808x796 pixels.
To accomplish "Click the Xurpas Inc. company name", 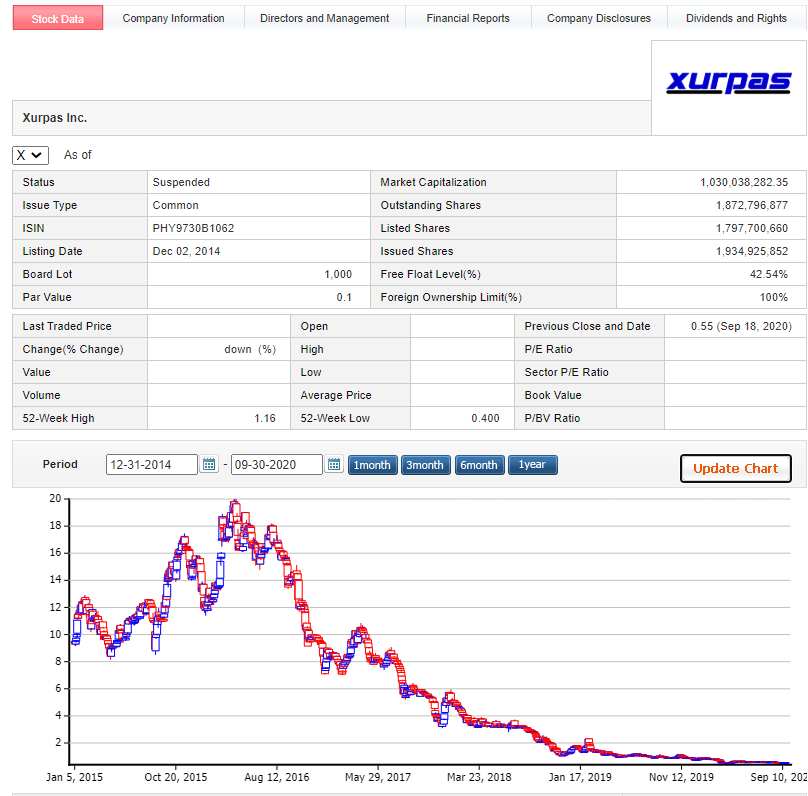I will [55, 118].
